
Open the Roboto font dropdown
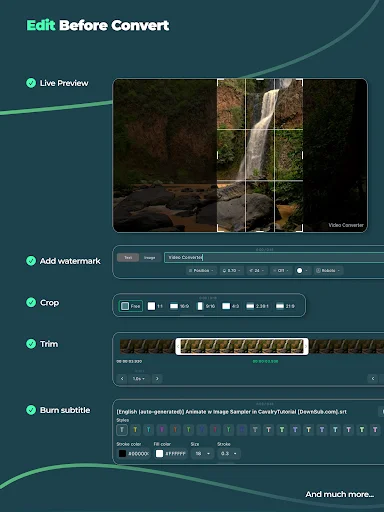point(328,271)
